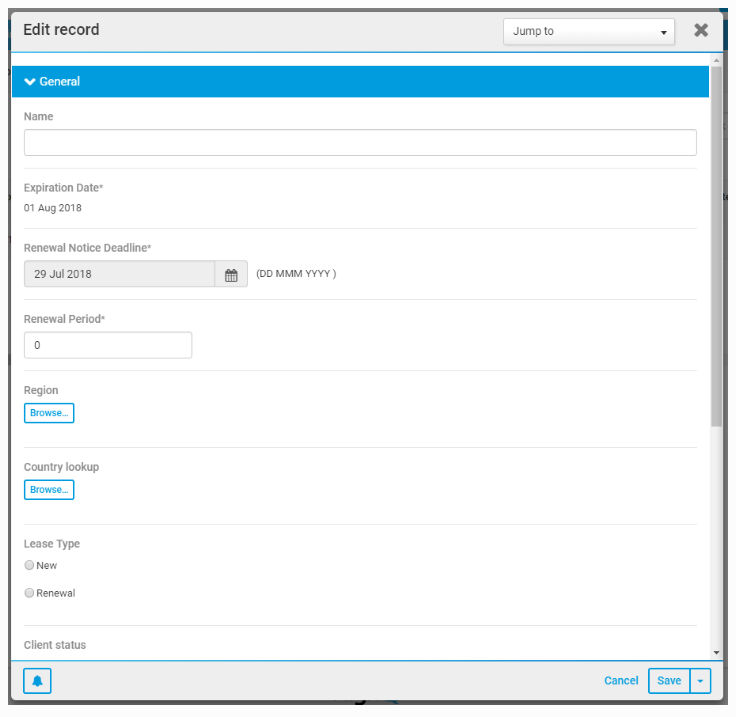Click the scrollbar down arrow
Screen dimensions: 736x717
[x=716, y=652]
